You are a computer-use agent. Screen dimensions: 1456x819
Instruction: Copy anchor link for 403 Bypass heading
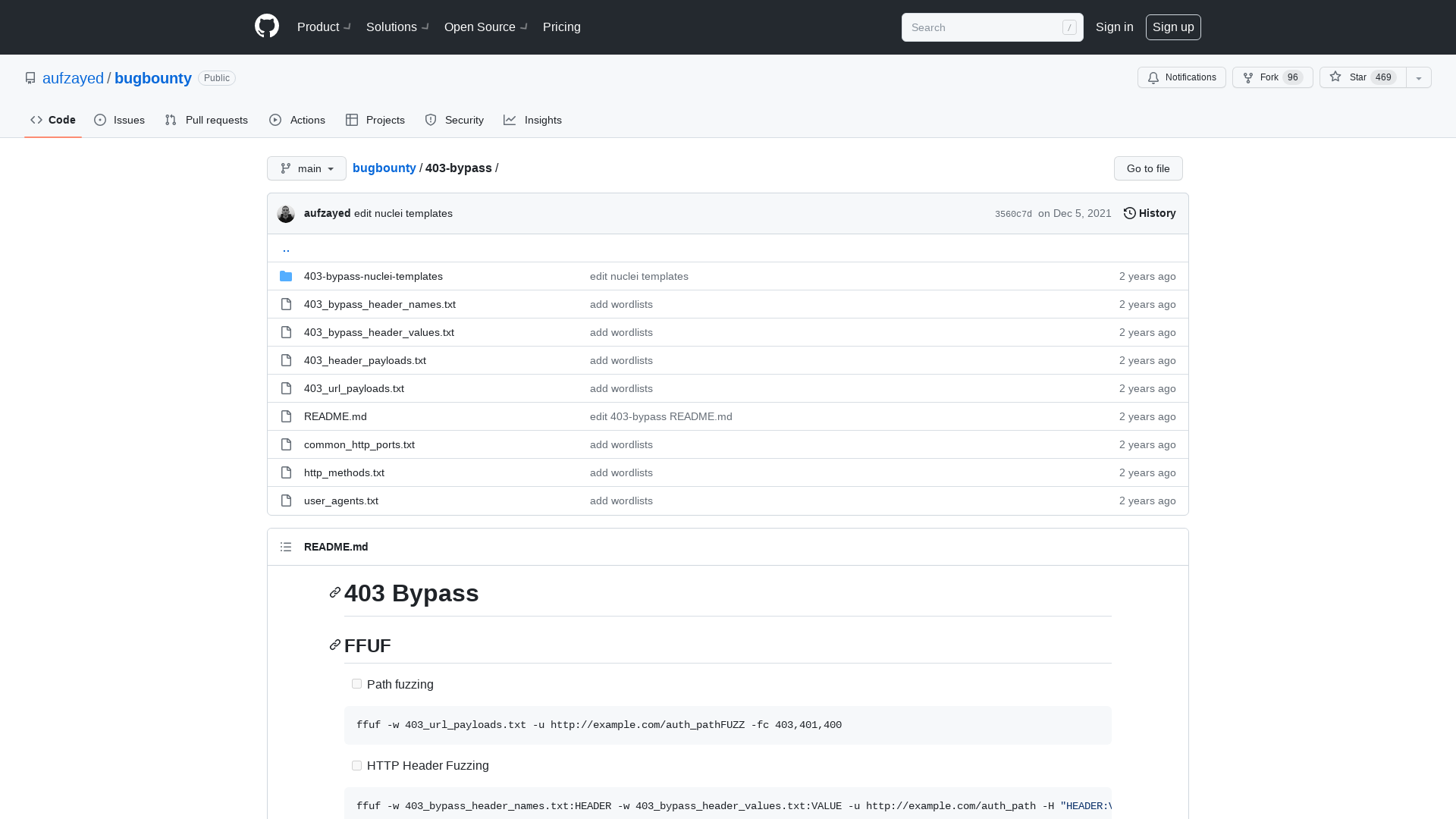click(335, 592)
